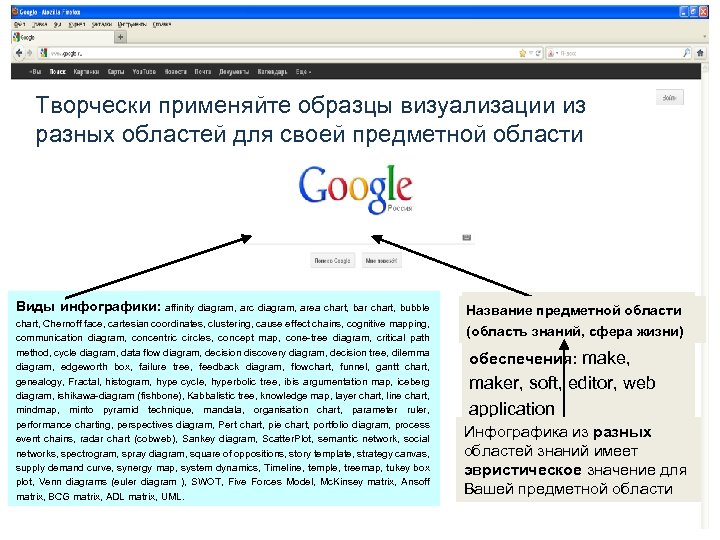Click the Google favicon in the address bar

[44, 53]
